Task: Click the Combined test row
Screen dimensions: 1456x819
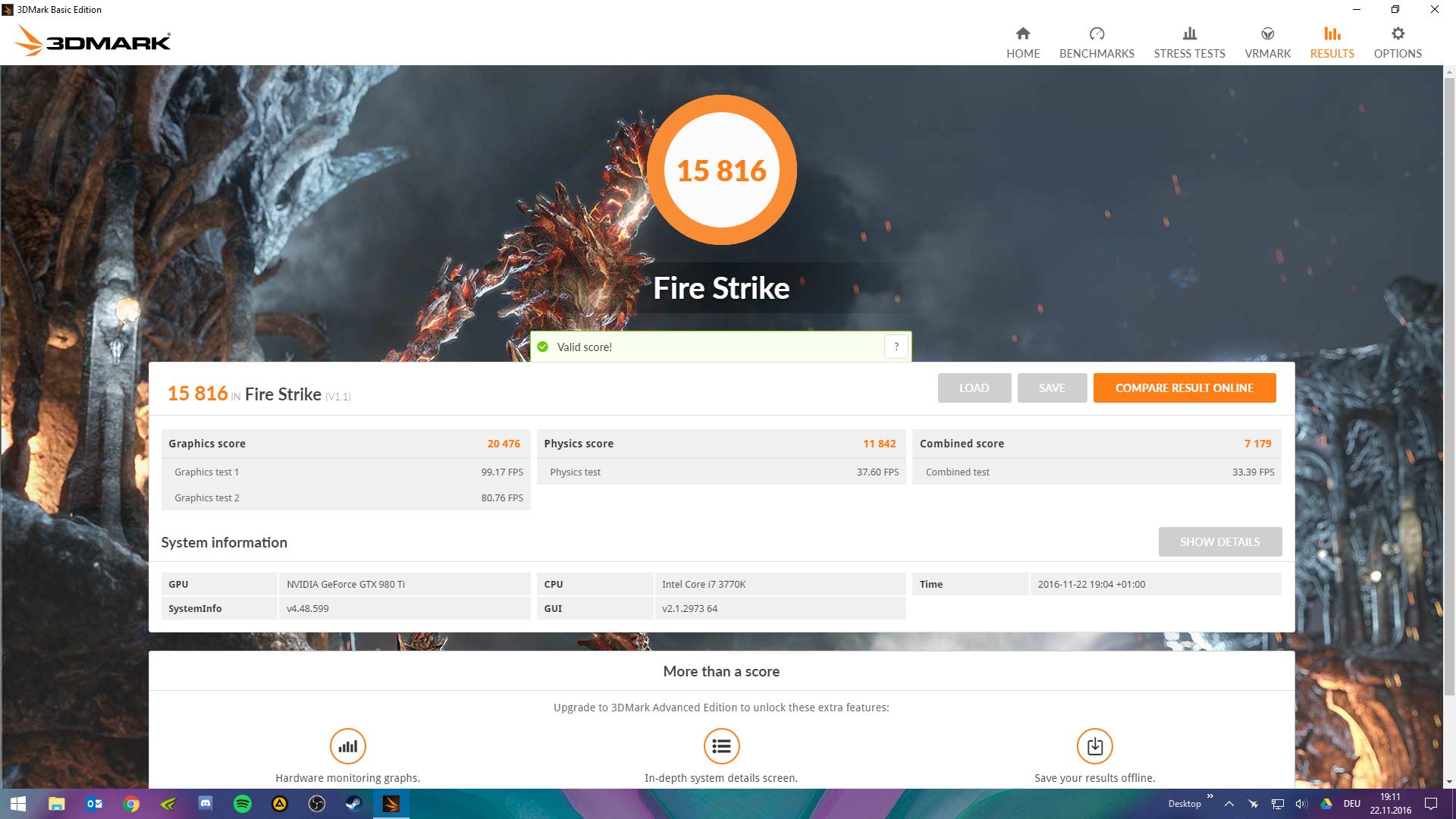Action: click(x=1097, y=472)
